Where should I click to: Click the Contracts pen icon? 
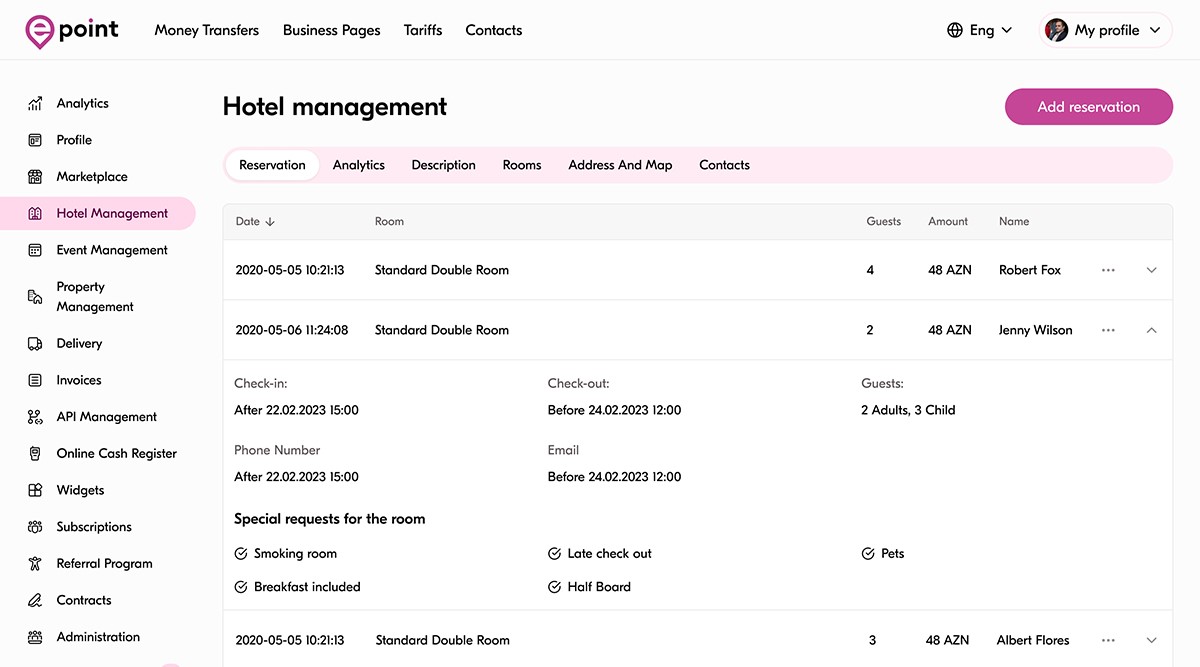click(x=35, y=600)
